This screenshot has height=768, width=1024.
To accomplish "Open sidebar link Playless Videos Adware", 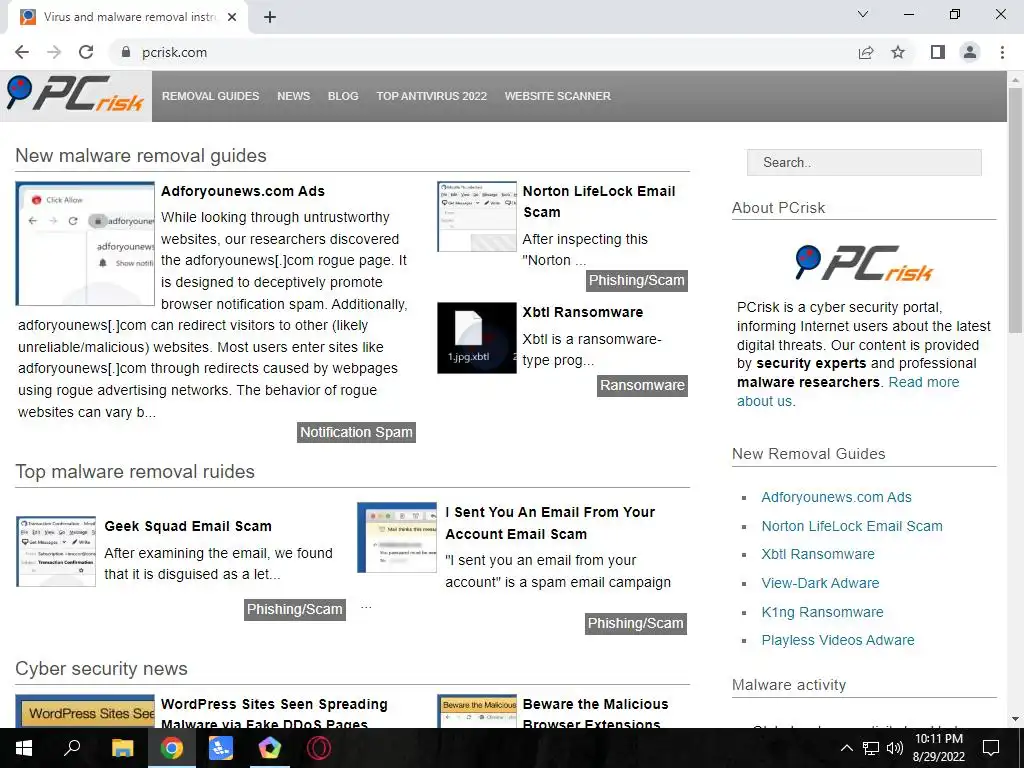I will (838, 641).
